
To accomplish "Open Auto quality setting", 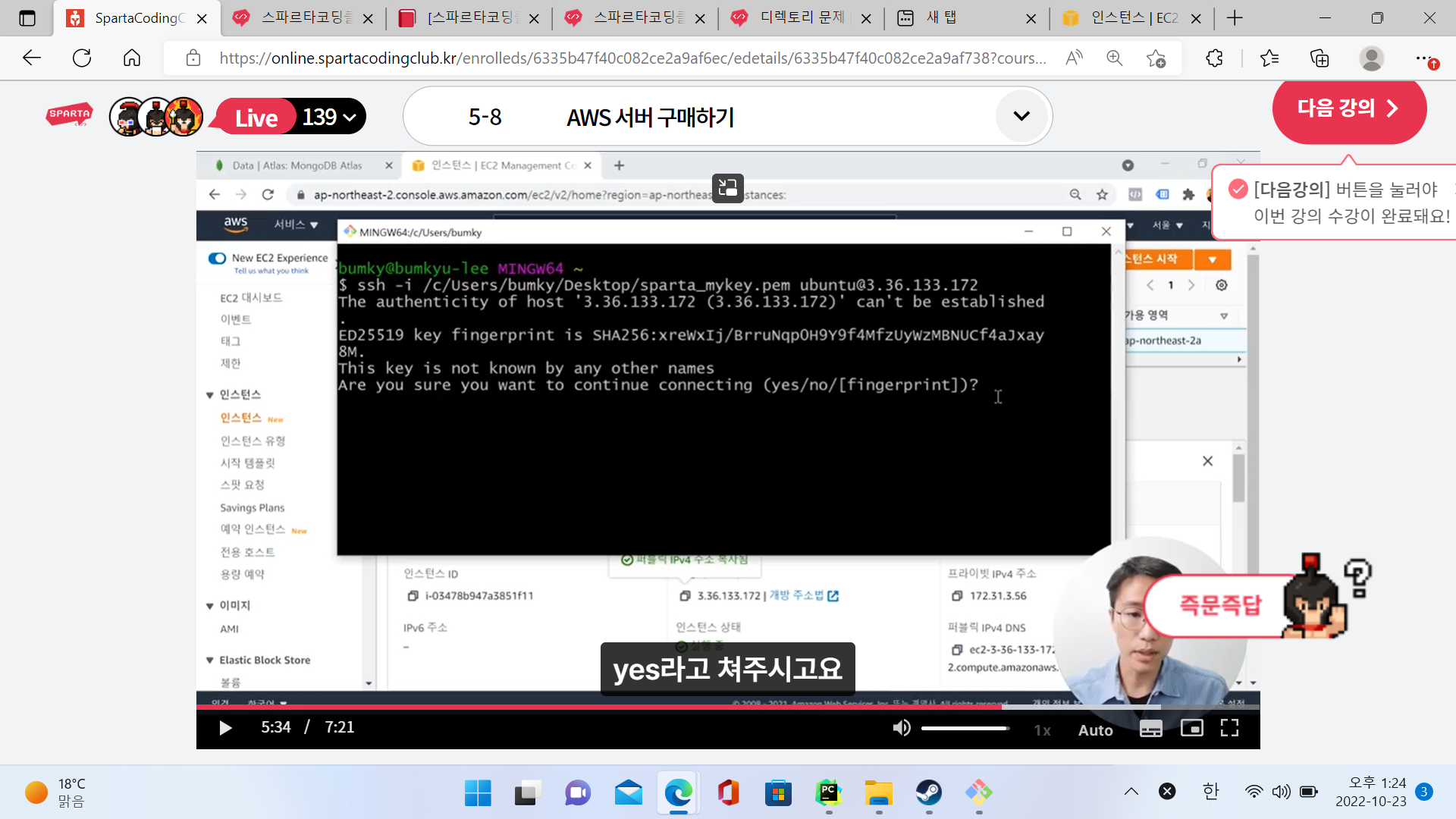I will (x=1095, y=730).
